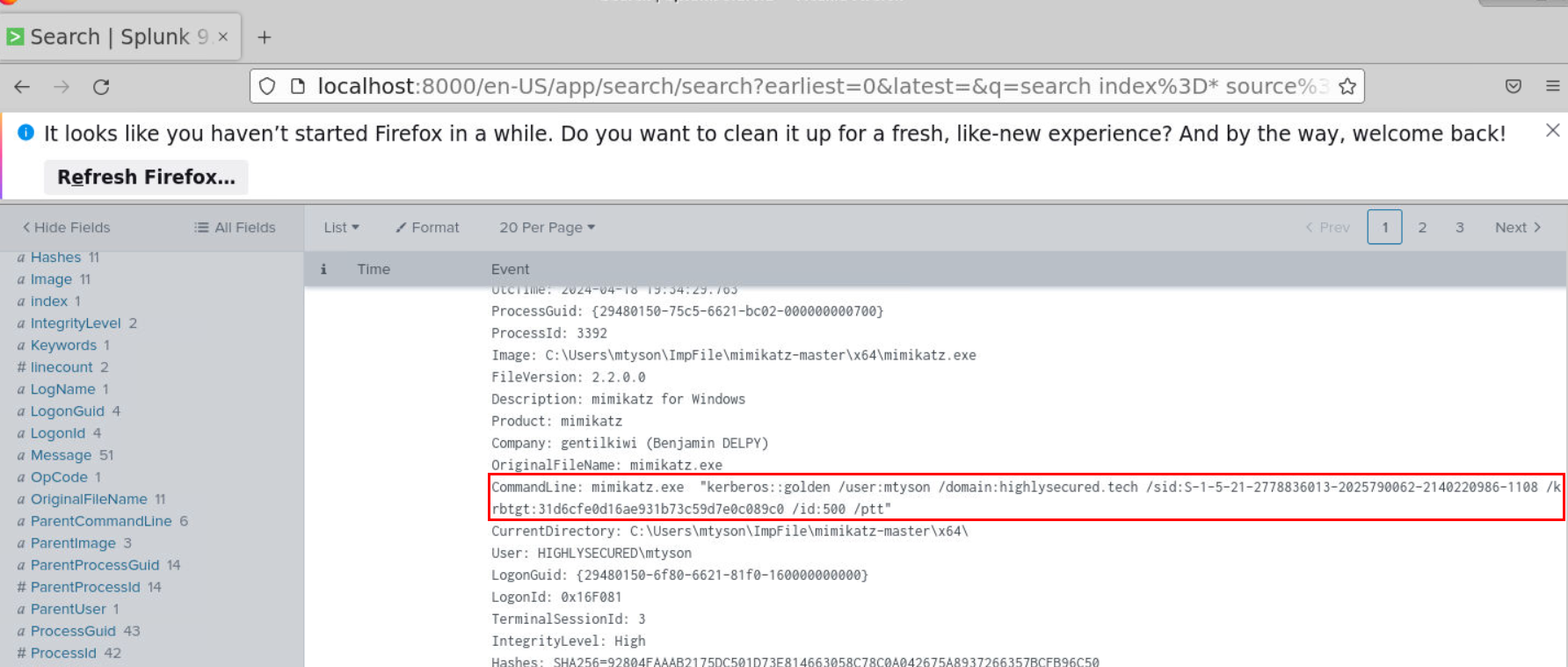The image size is (1568, 667).
Task: Click the Time column header
Action: (x=374, y=269)
